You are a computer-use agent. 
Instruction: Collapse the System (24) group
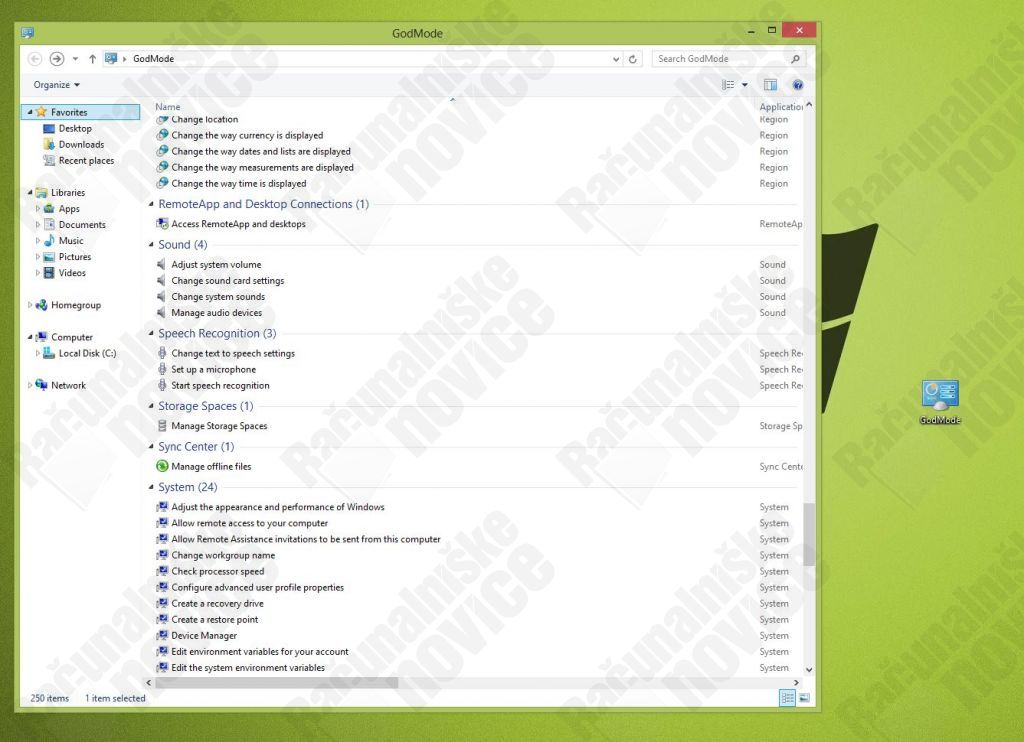click(151, 487)
